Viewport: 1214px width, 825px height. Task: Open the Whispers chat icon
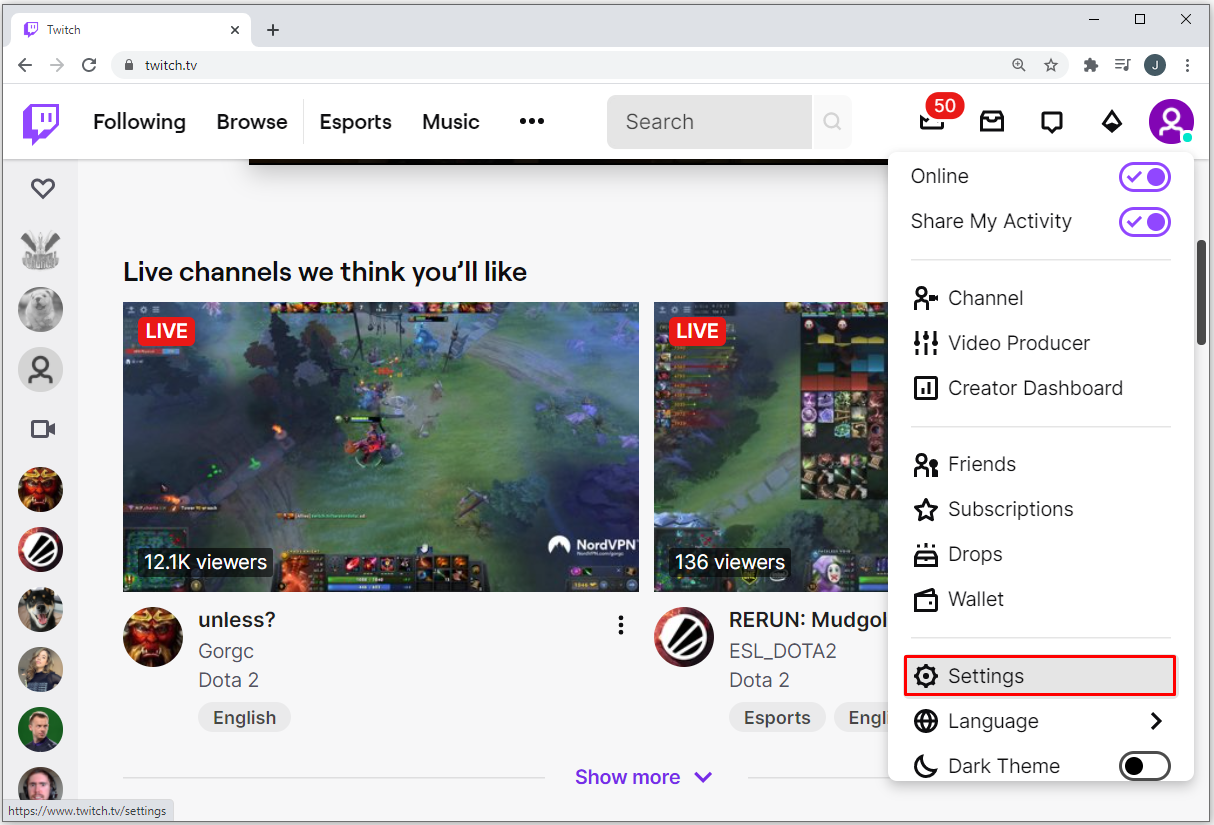(x=1051, y=122)
